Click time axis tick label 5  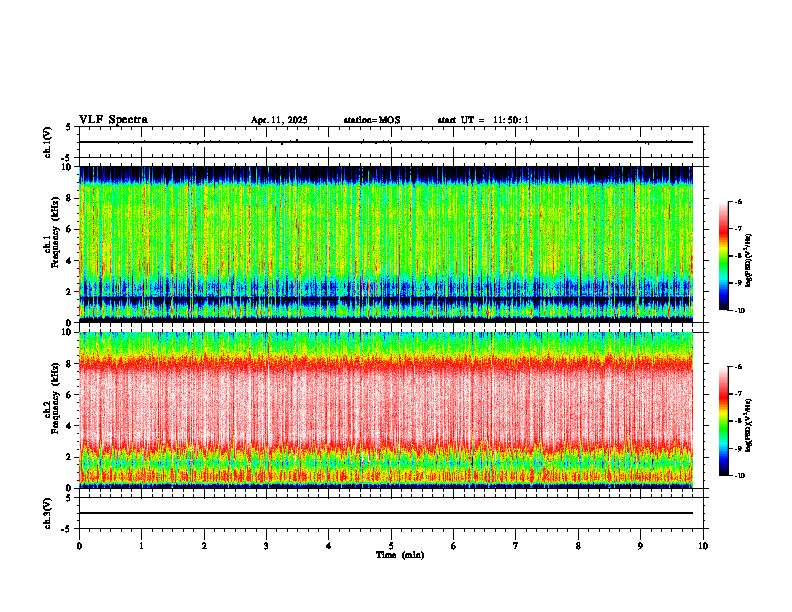click(391, 546)
